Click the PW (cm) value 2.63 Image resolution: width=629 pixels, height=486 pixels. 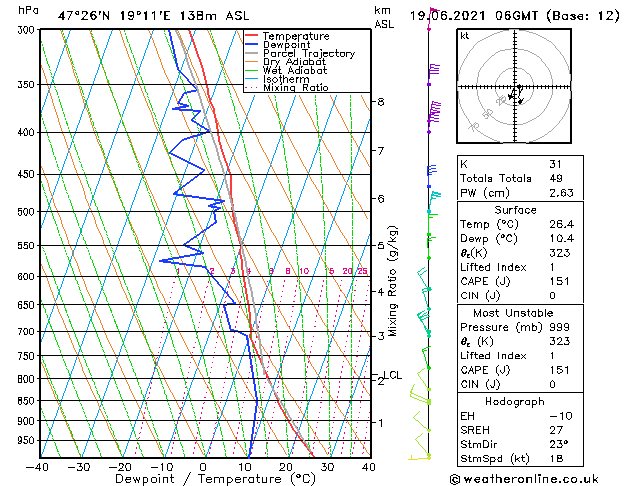[x=562, y=193]
